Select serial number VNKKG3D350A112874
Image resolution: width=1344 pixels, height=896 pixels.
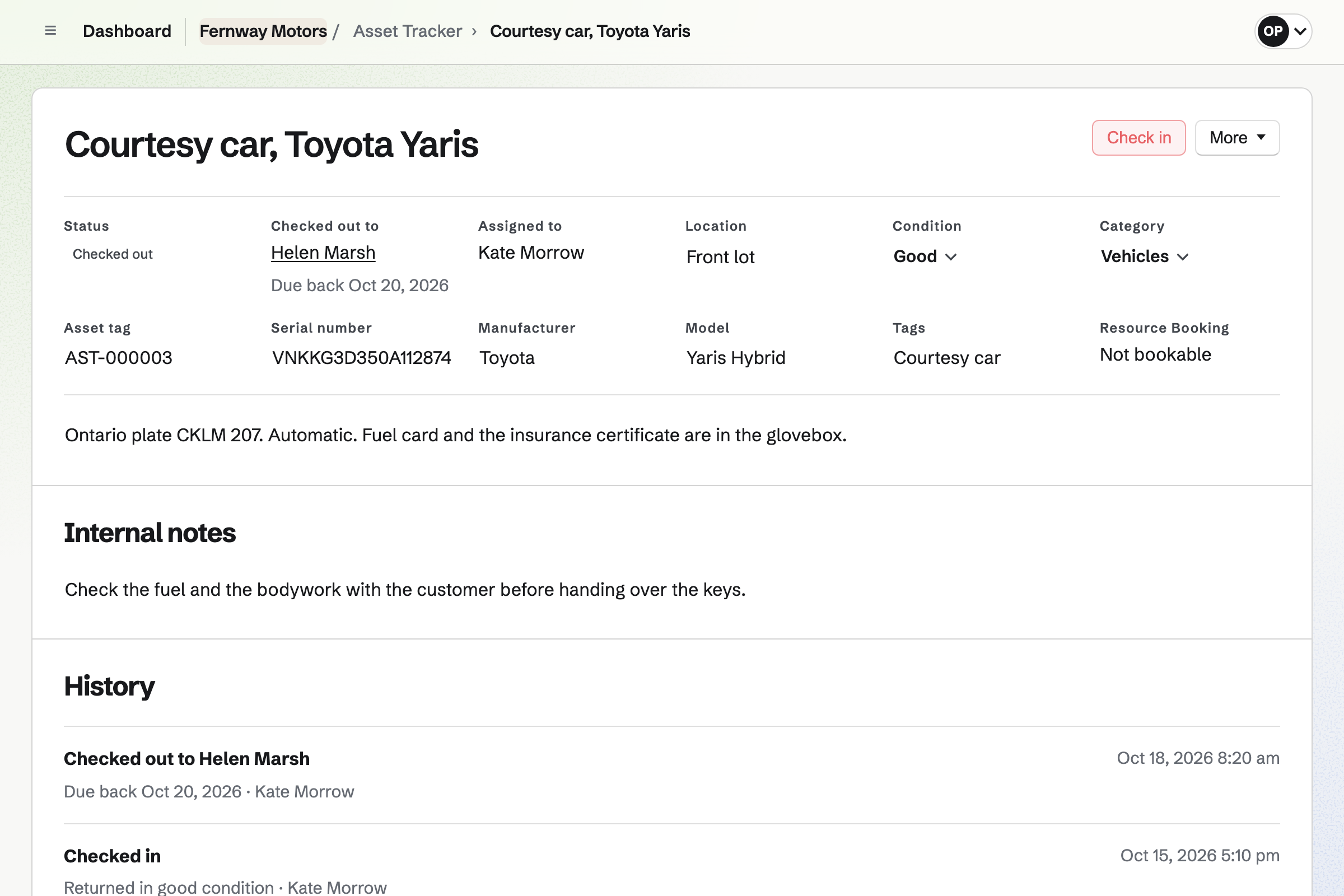[361, 358]
